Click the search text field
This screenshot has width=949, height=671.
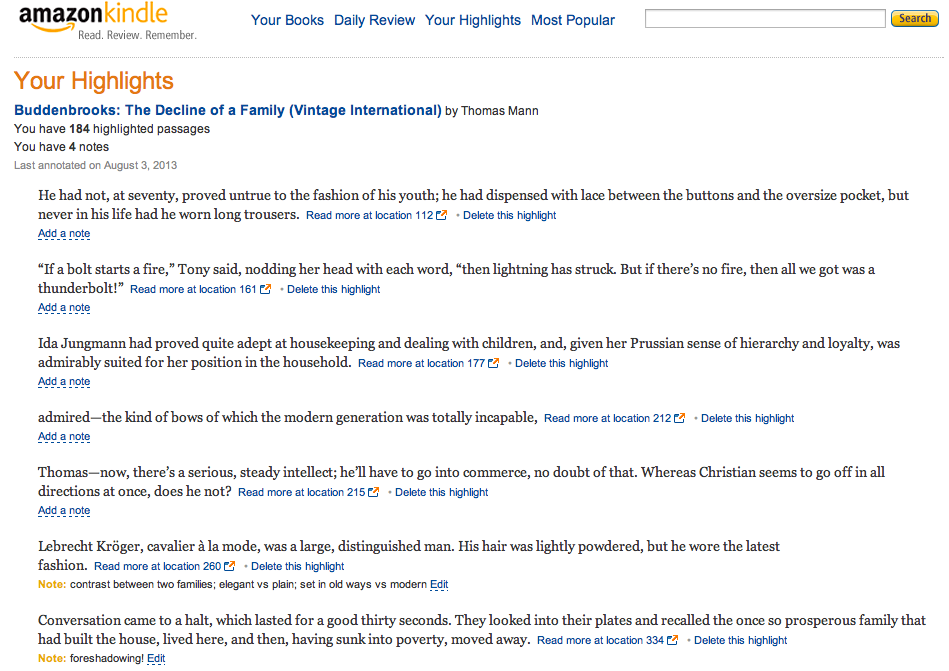(764, 19)
